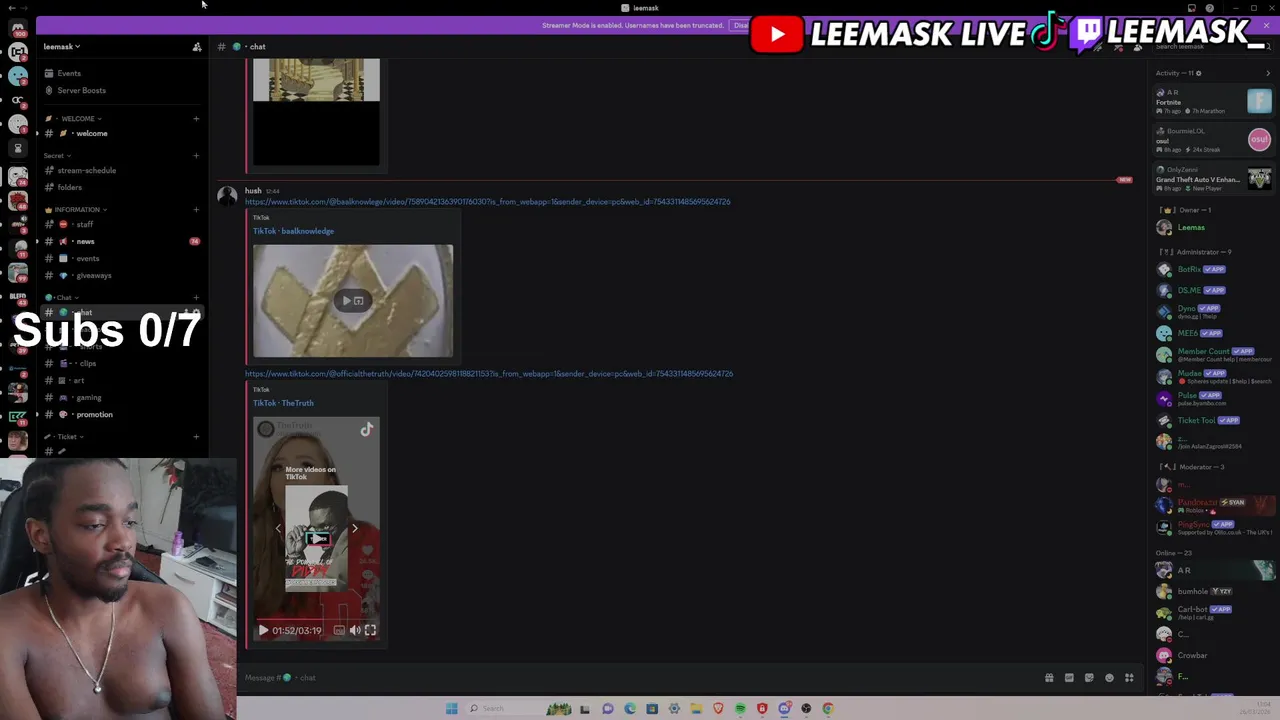This screenshot has width=1280, height=720.
Task: Open the Discord help icon in title bar
Action: [1210, 8]
